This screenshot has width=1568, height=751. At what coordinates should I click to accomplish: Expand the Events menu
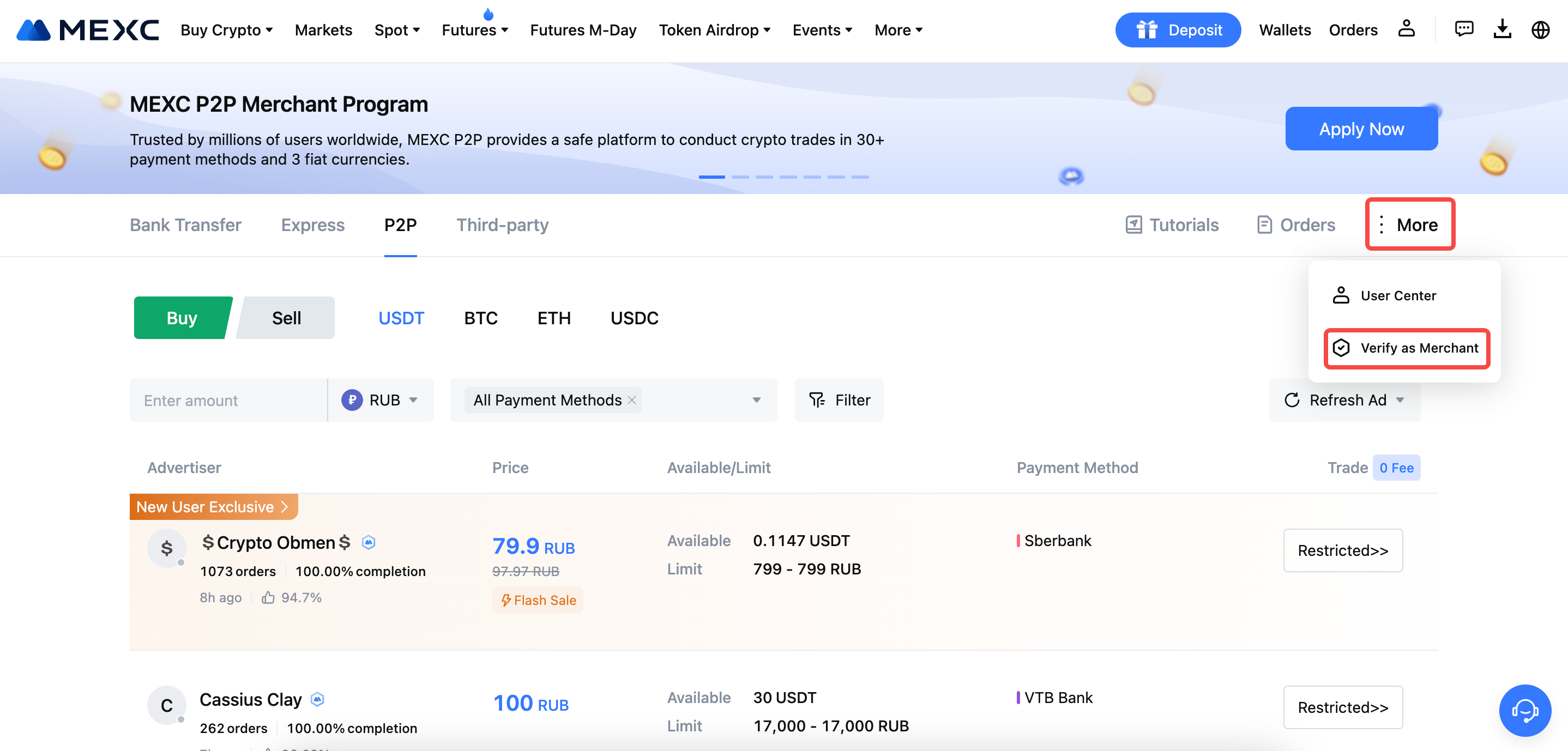(x=822, y=30)
